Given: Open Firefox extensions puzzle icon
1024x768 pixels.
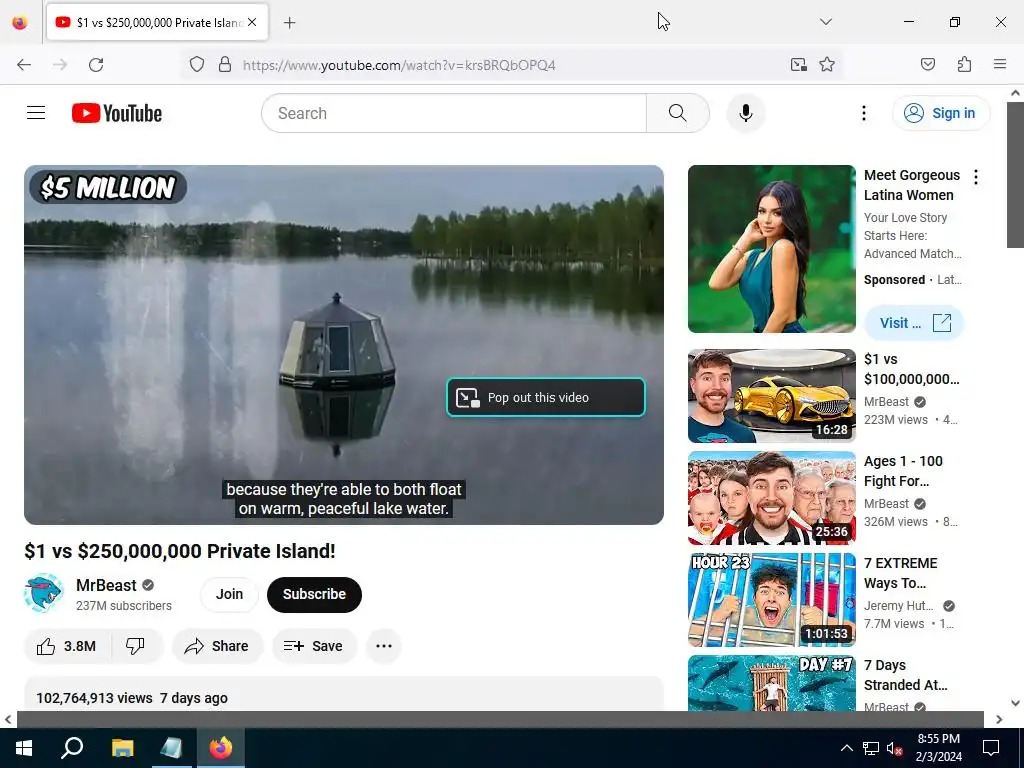Looking at the screenshot, I should (x=965, y=64).
